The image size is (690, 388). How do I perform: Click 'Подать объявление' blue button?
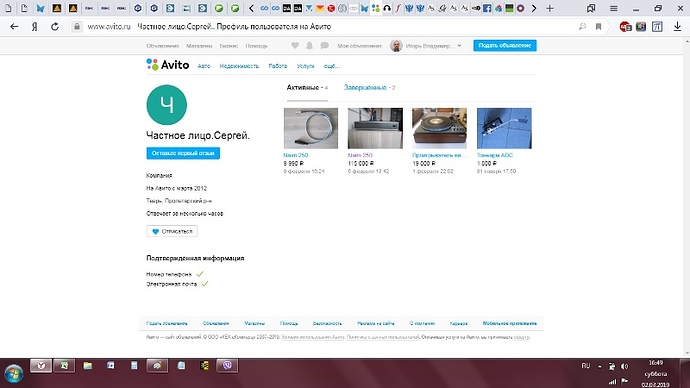tap(505, 45)
